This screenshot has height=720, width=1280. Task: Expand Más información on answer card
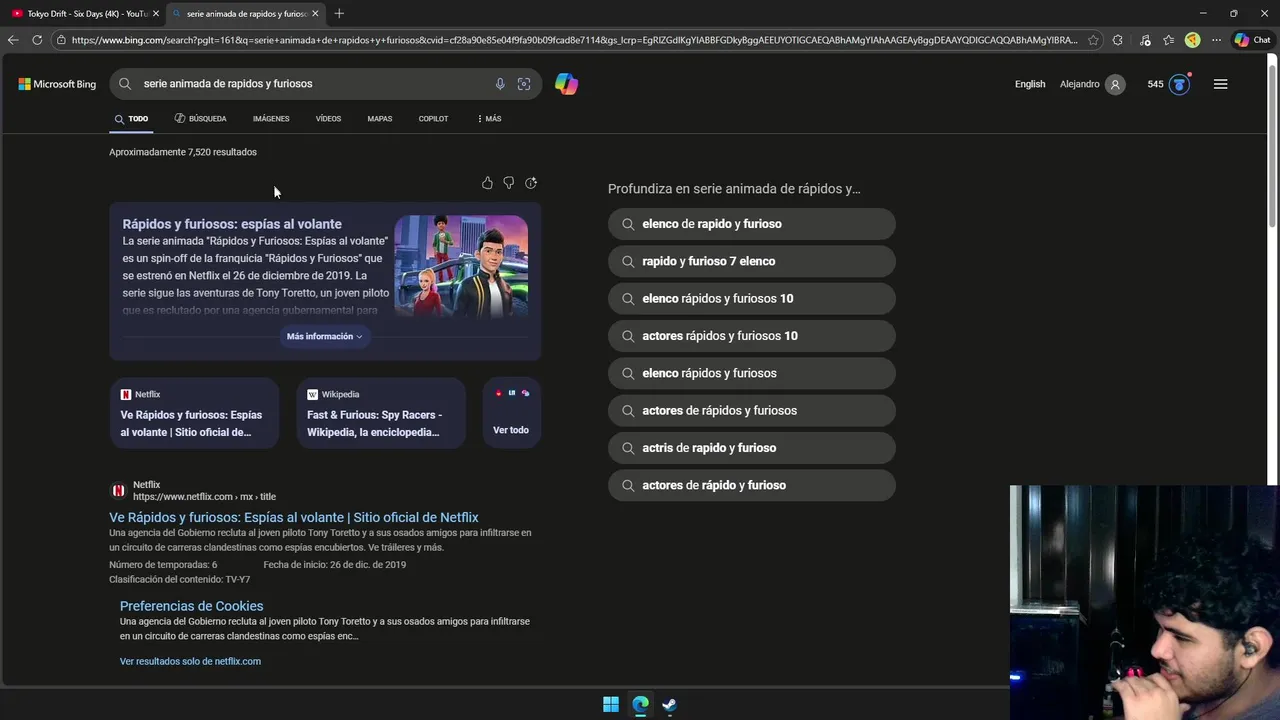pos(325,336)
